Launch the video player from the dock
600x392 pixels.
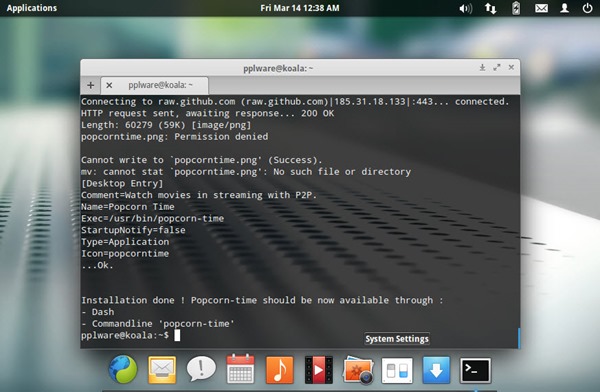tap(318, 370)
